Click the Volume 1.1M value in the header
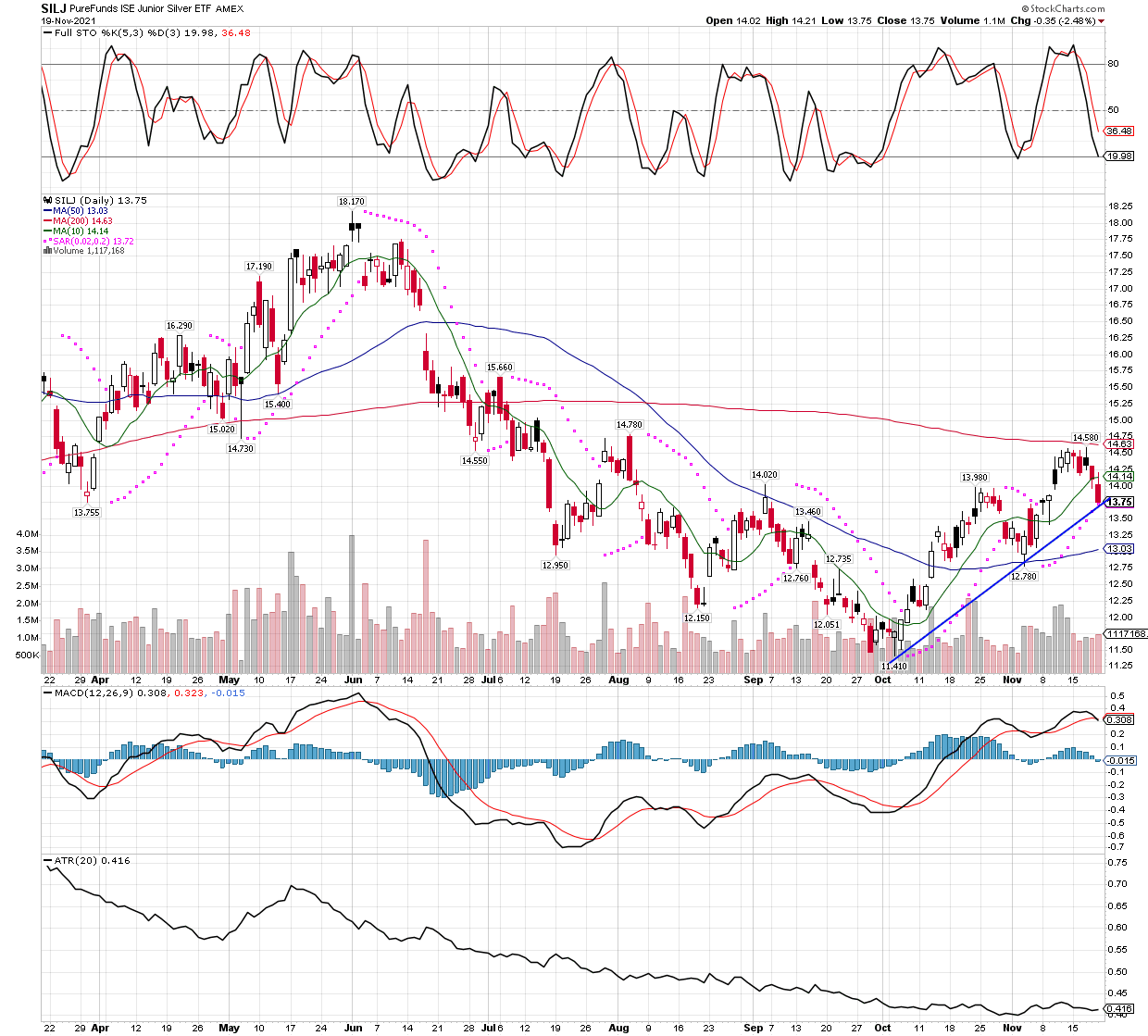This screenshot has height=1036, width=1148. coord(972,20)
